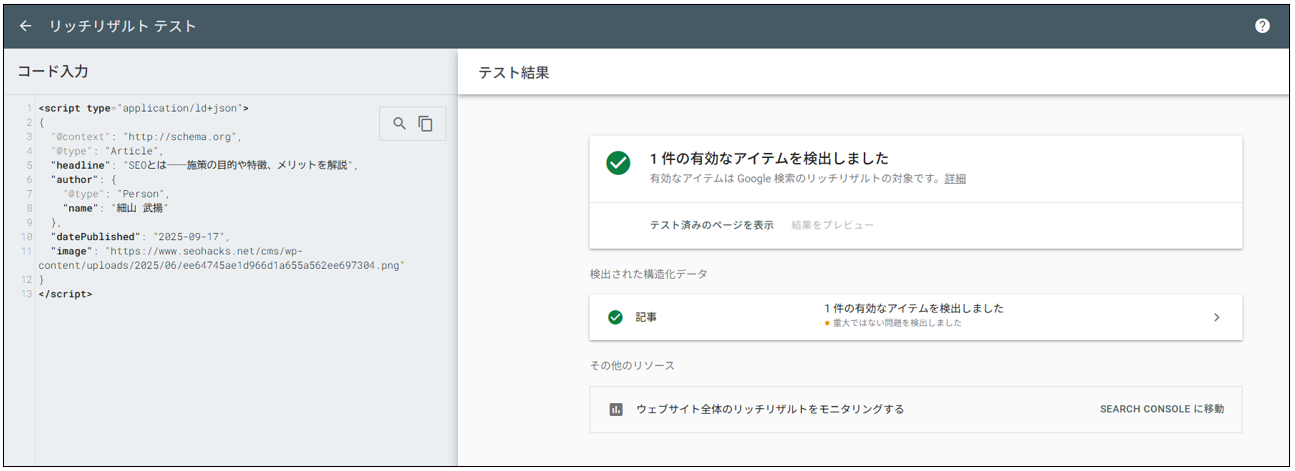Click テスト済みのページを表示 button
Image resolution: width=1295 pixels, height=471 pixels.
tap(711, 225)
